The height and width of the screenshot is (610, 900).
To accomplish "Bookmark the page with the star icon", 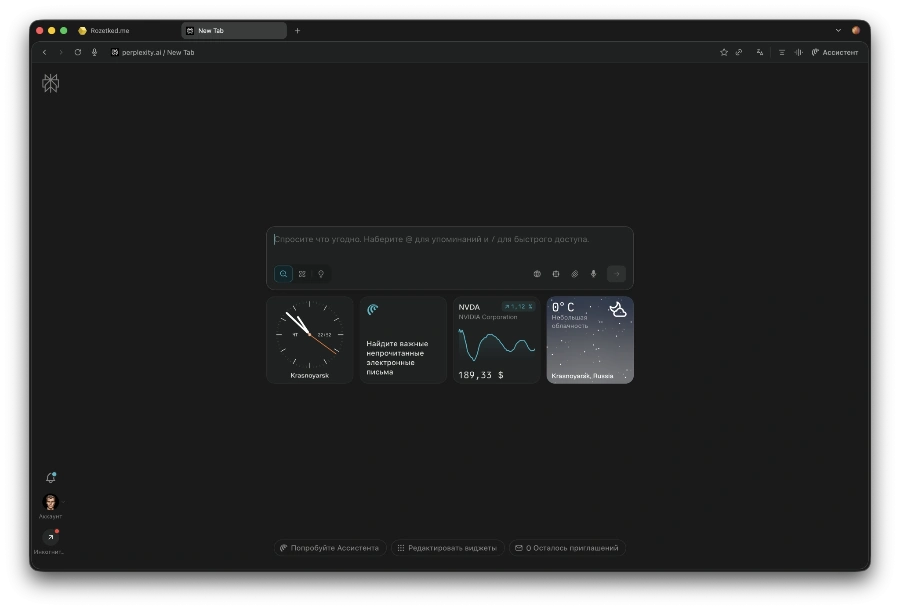I will [x=724, y=52].
